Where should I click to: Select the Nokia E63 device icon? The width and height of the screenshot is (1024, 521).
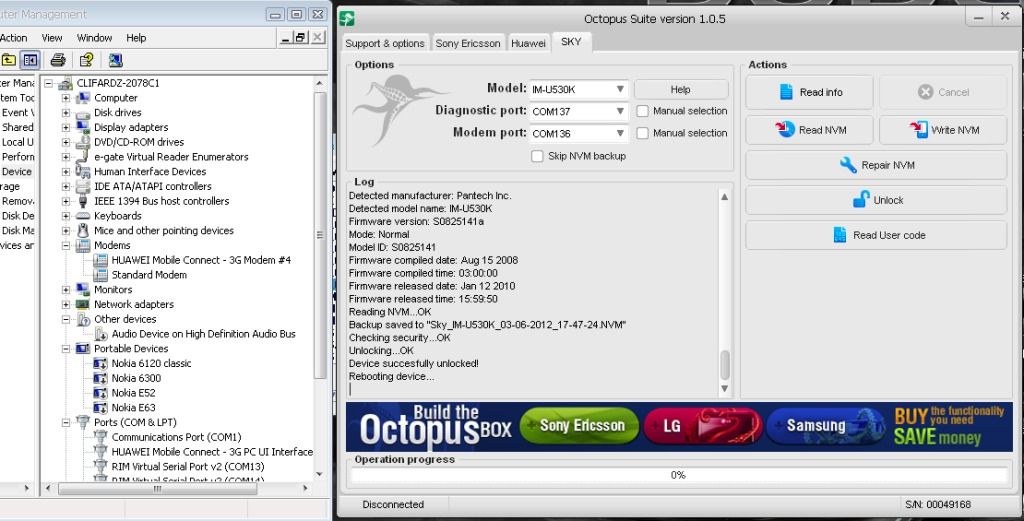click(x=101, y=408)
